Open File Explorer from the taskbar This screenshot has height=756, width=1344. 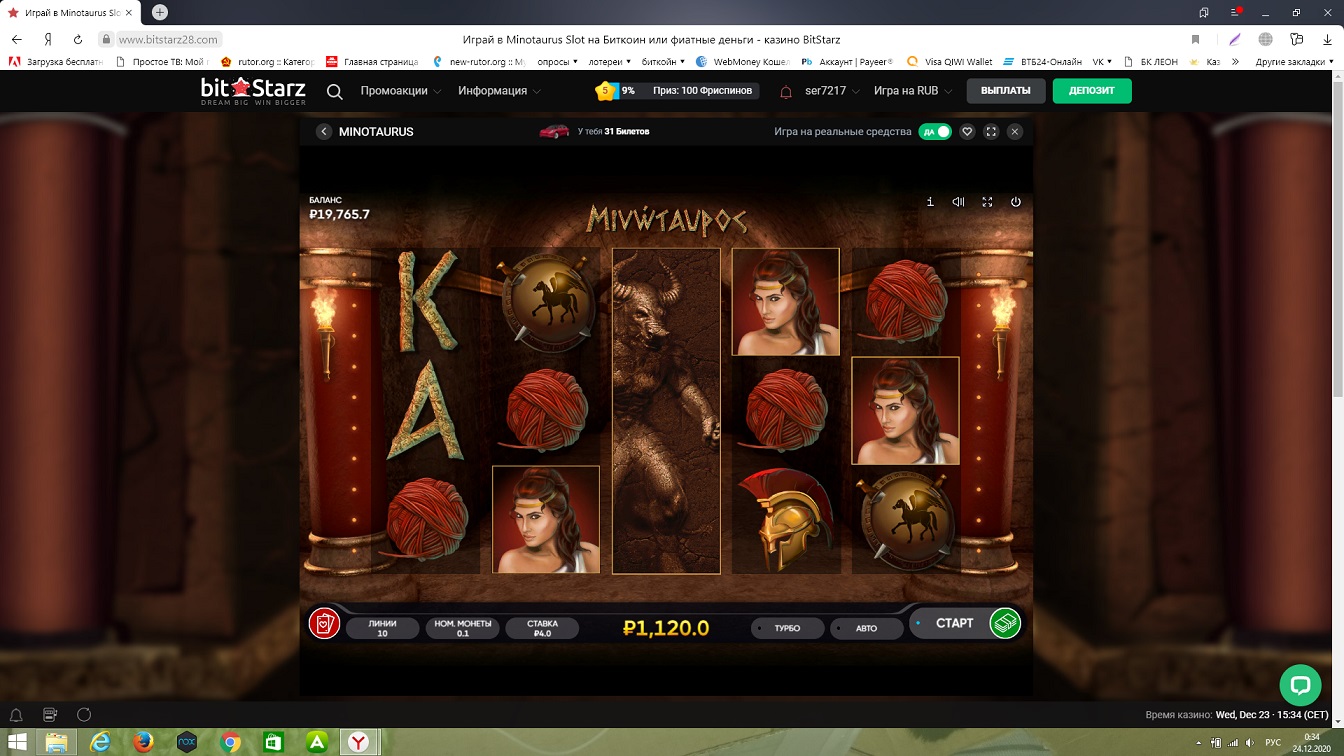pos(57,742)
